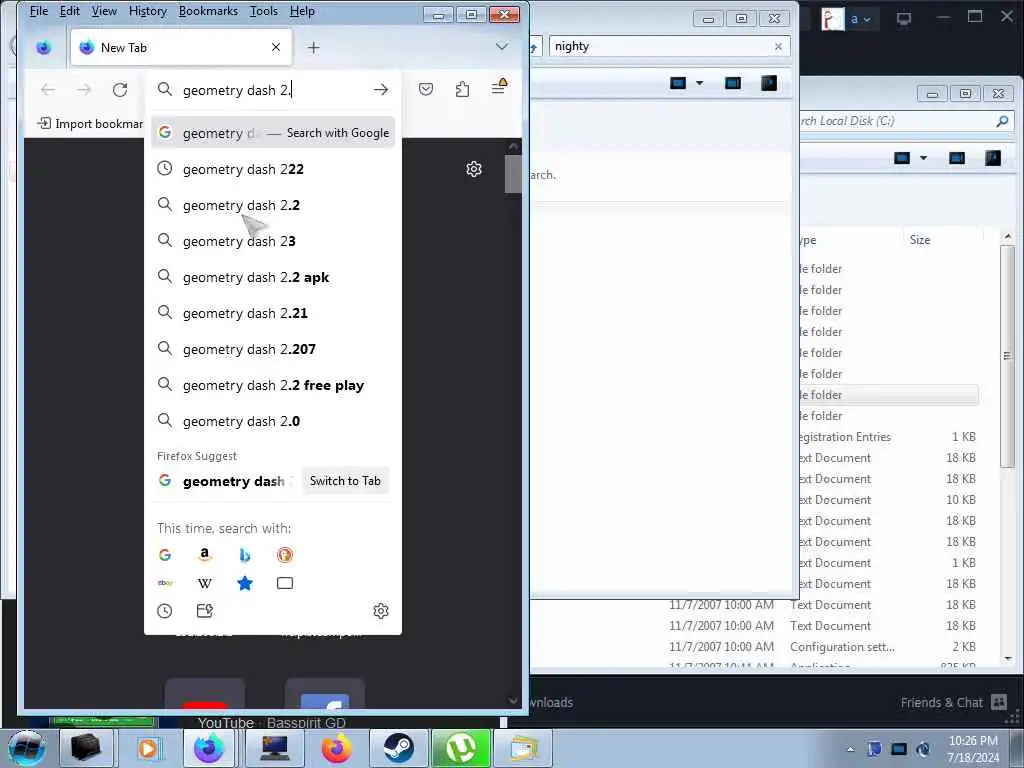Choose suggestion geometry dash 23
Viewport: 1024px width, 768px height.
click(273, 241)
